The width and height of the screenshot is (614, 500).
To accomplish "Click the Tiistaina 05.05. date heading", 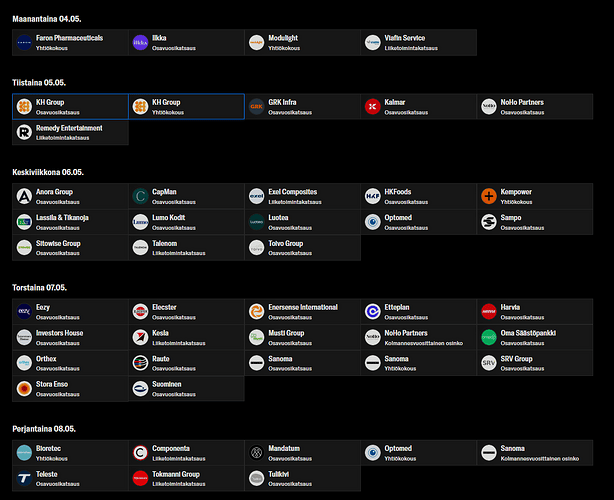I will 39,83.
